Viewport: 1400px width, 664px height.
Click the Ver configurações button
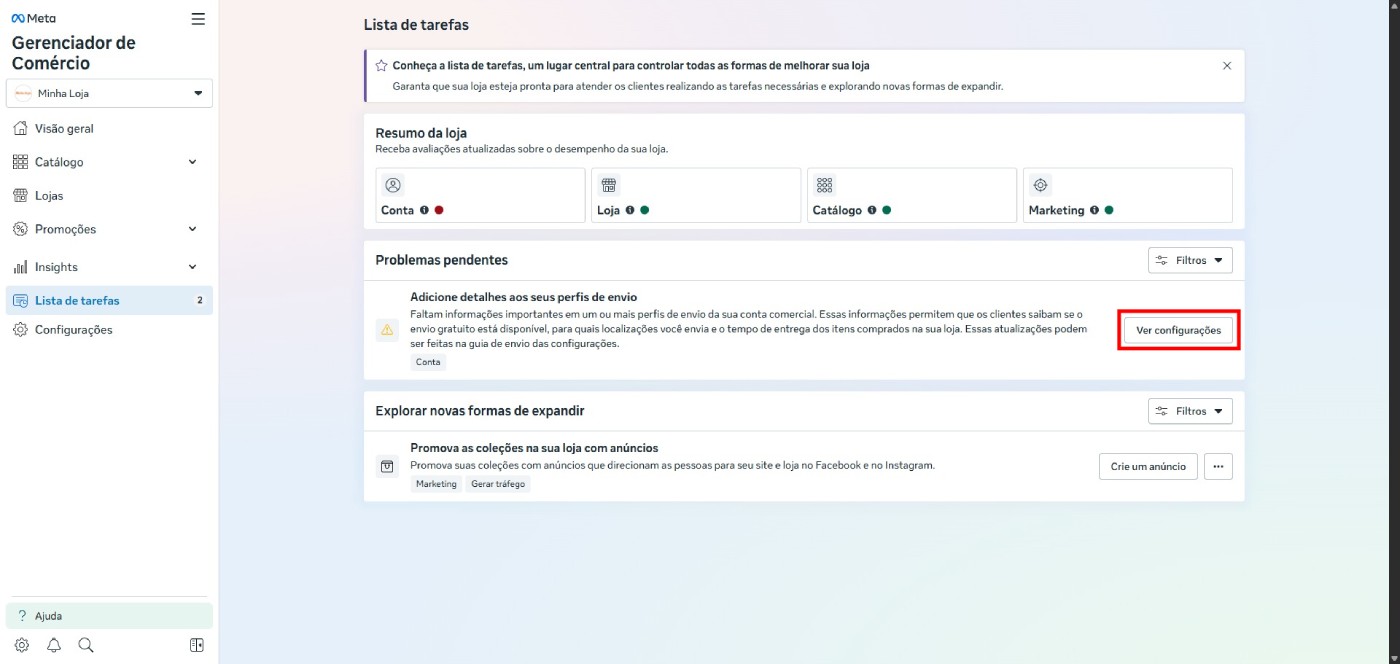click(x=1178, y=330)
